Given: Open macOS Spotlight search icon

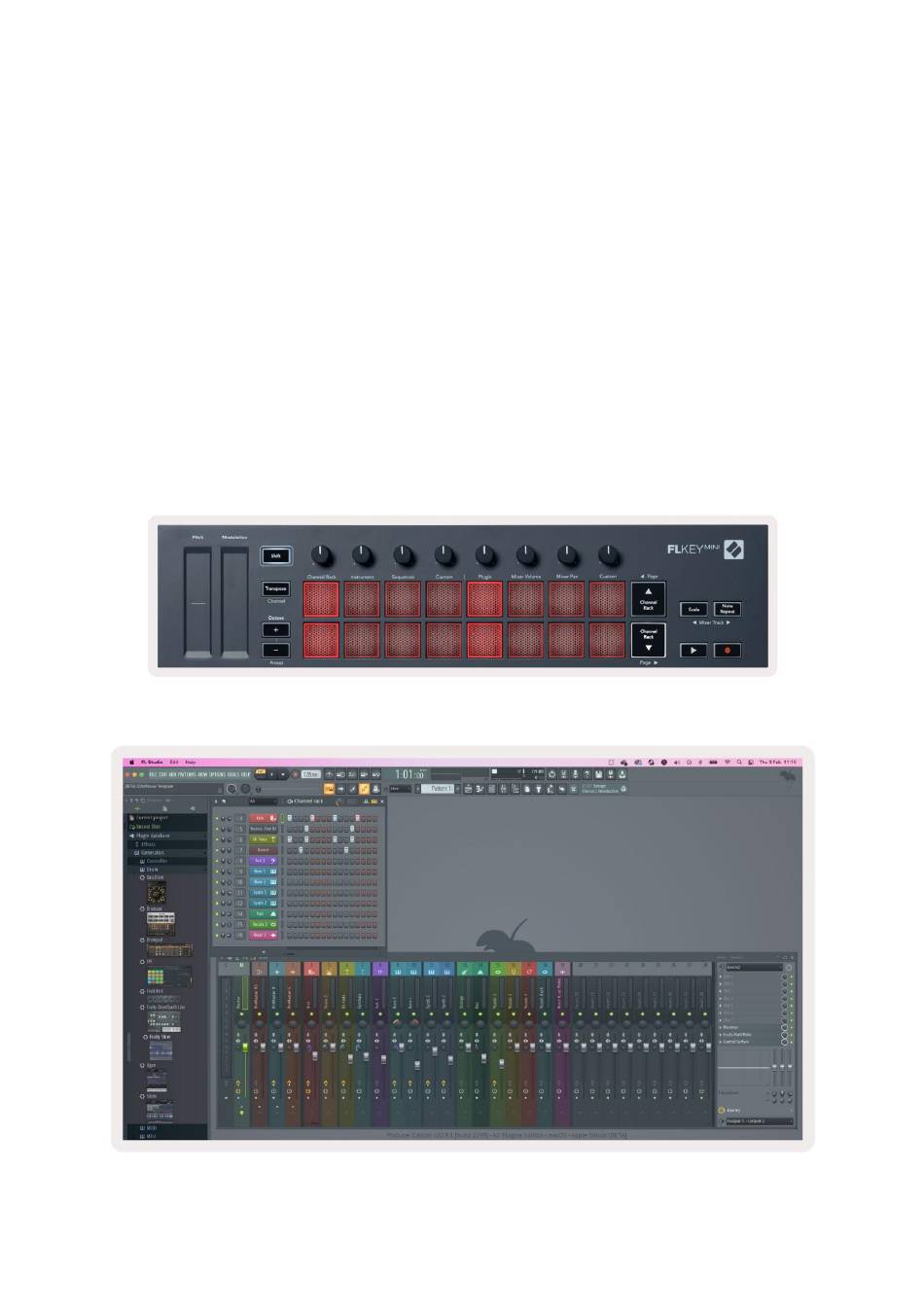Looking at the screenshot, I should click(739, 763).
